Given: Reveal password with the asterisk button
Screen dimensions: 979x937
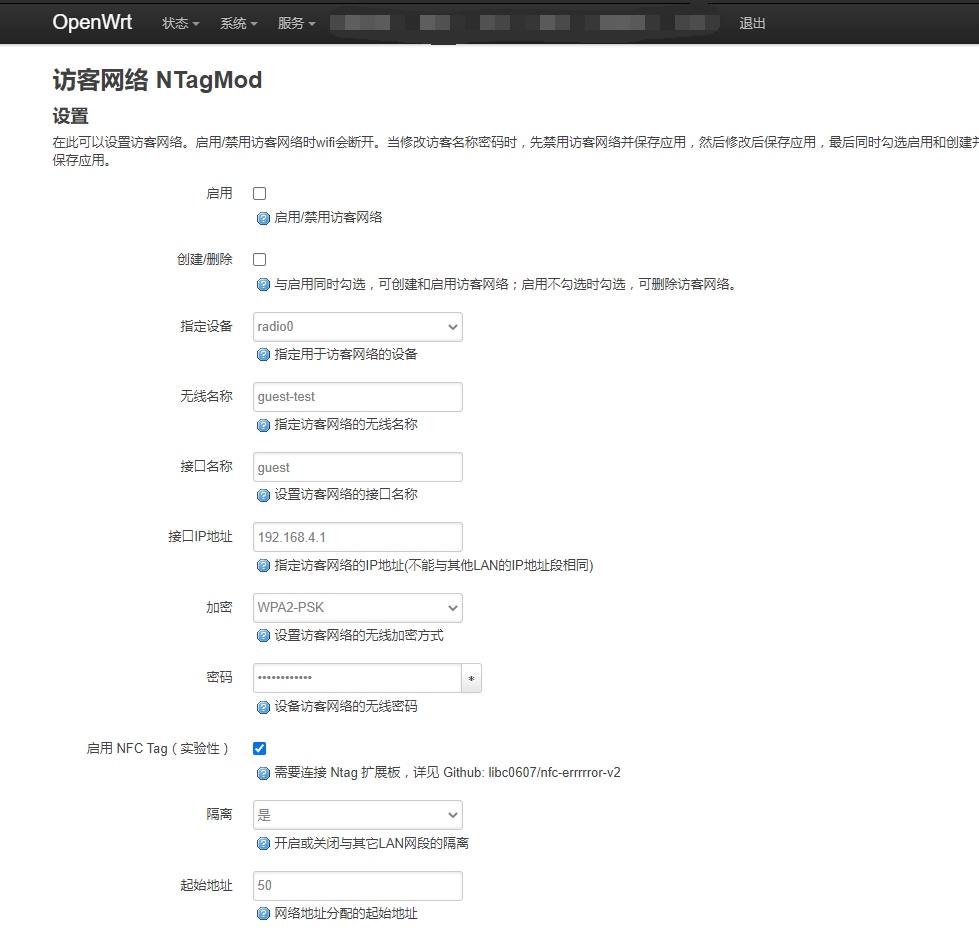Looking at the screenshot, I should (471, 679).
